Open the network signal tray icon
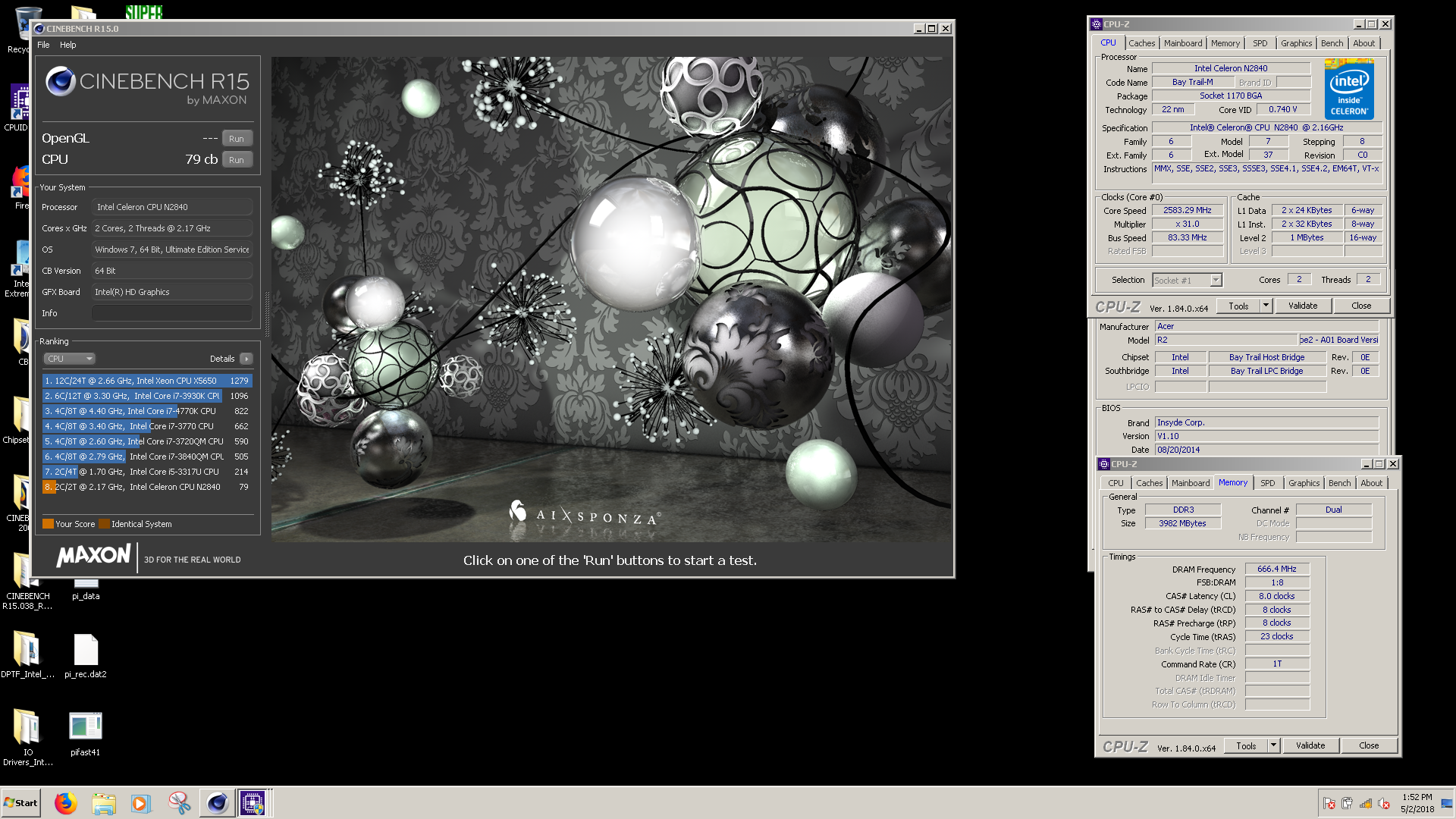1456x819 pixels. click(1366, 804)
